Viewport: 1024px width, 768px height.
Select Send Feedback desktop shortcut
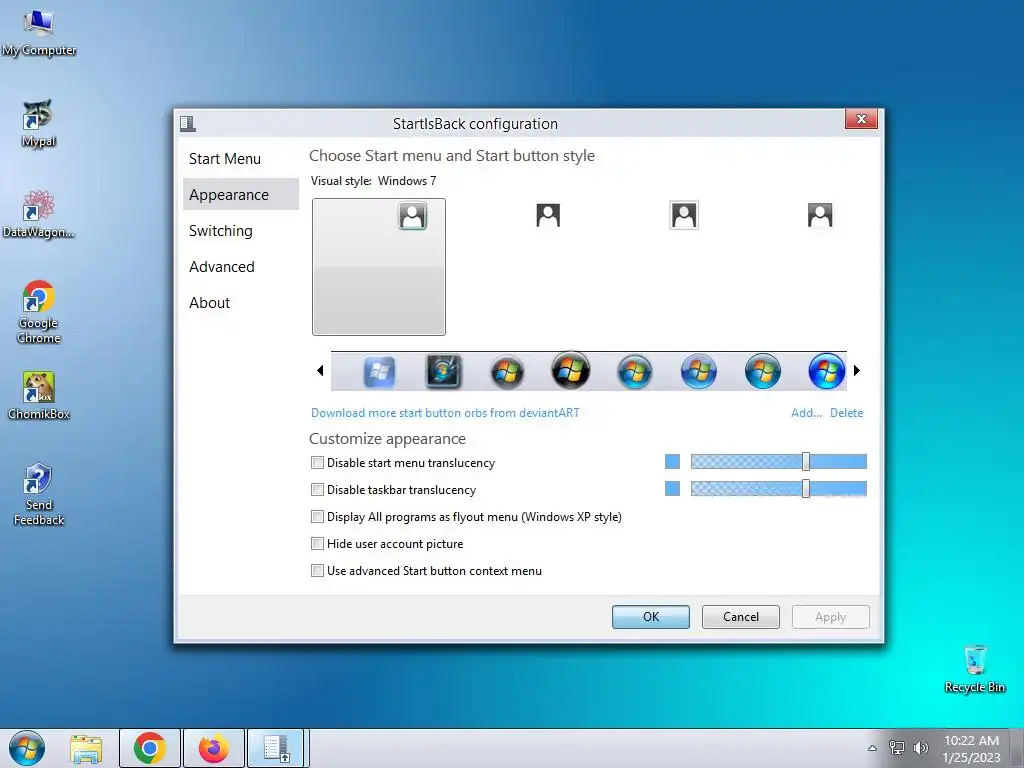coord(39,494)
